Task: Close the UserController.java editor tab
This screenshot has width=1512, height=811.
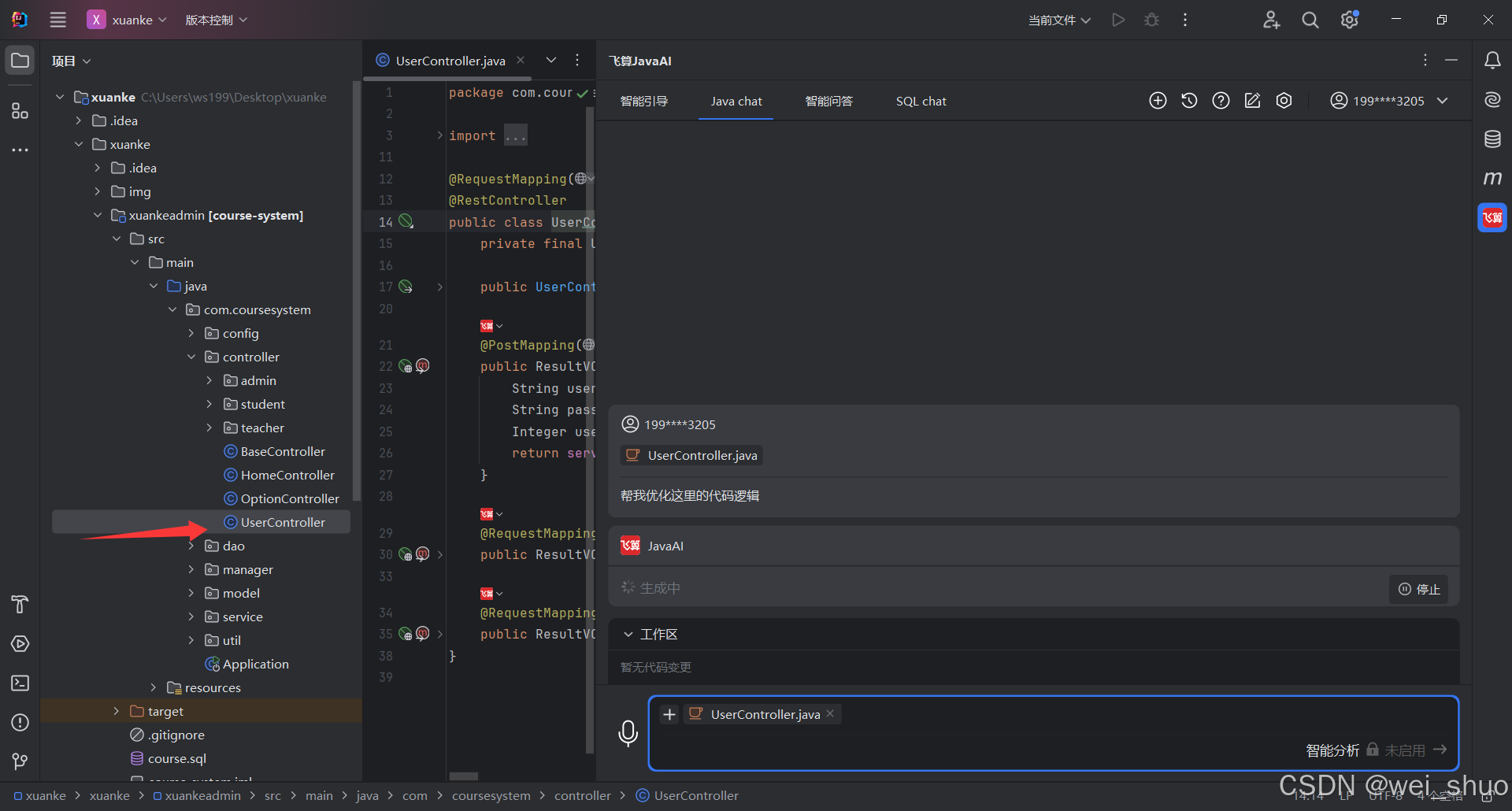Action: [x=521, y=60]
